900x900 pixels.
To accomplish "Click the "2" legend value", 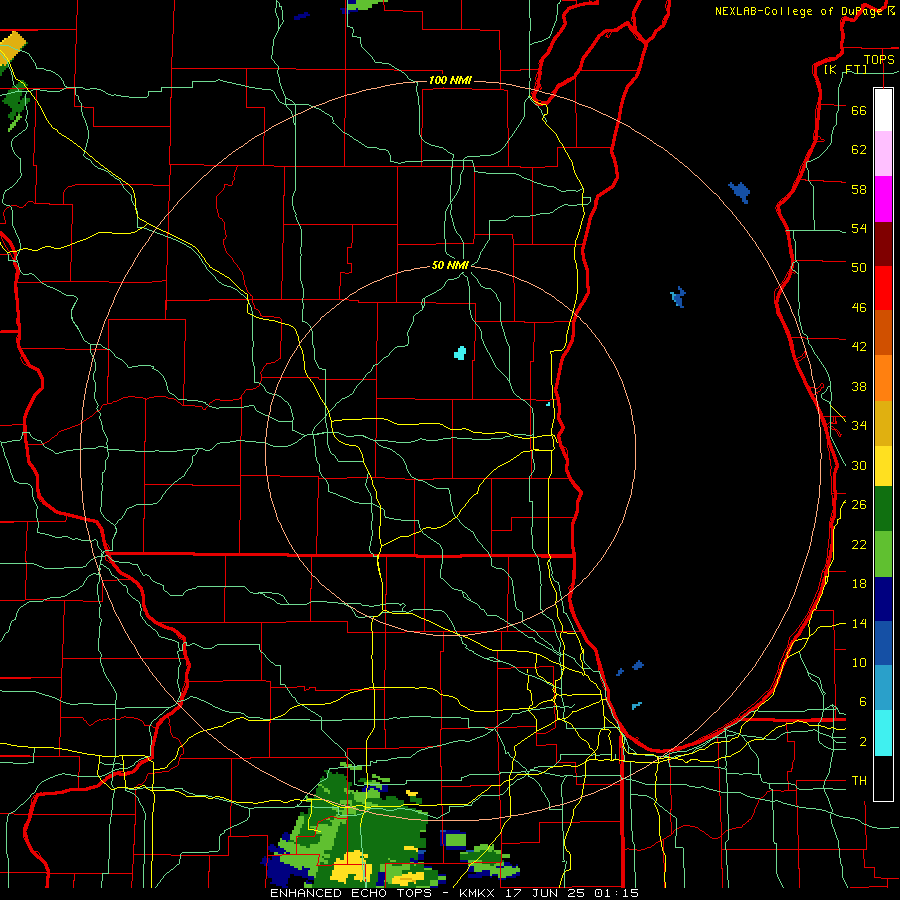I will tap(862, 742).
